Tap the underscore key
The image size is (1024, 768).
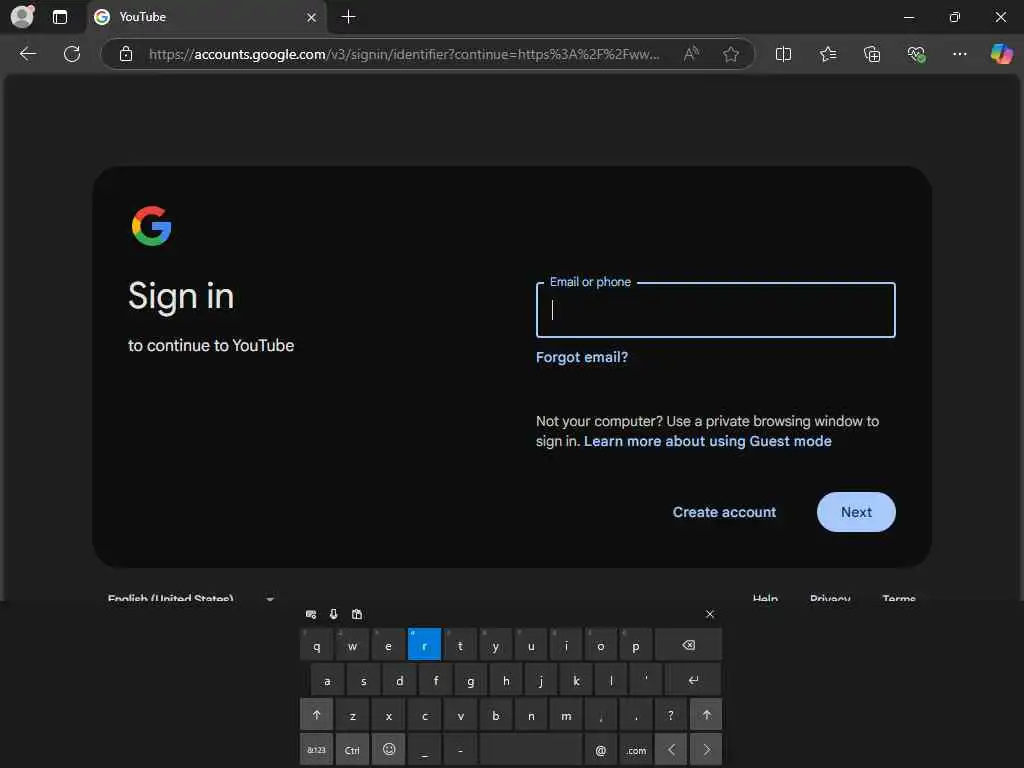pyautogui.click(x=424, y=750)
